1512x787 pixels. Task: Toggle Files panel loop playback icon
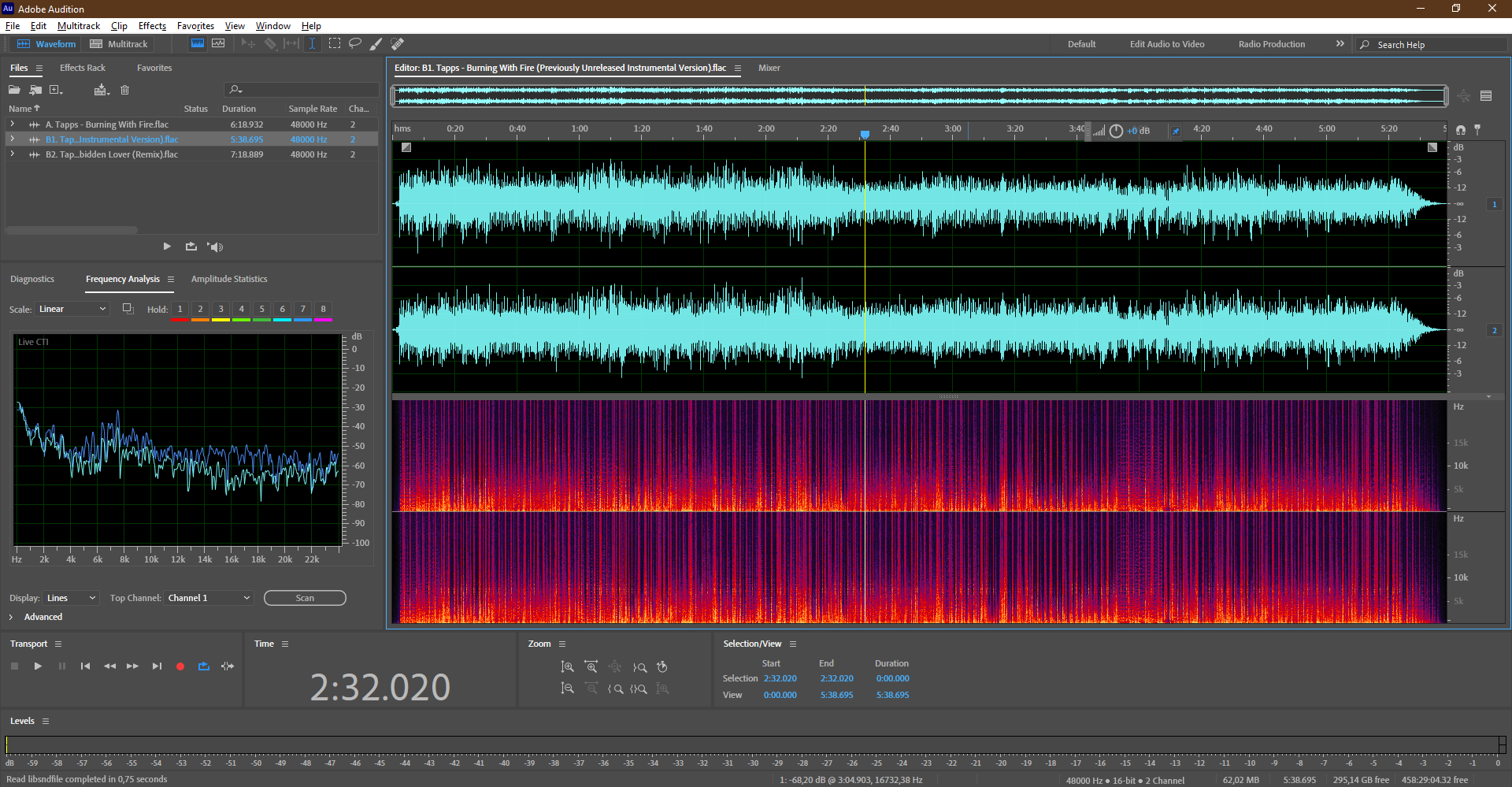click(191, 247)
